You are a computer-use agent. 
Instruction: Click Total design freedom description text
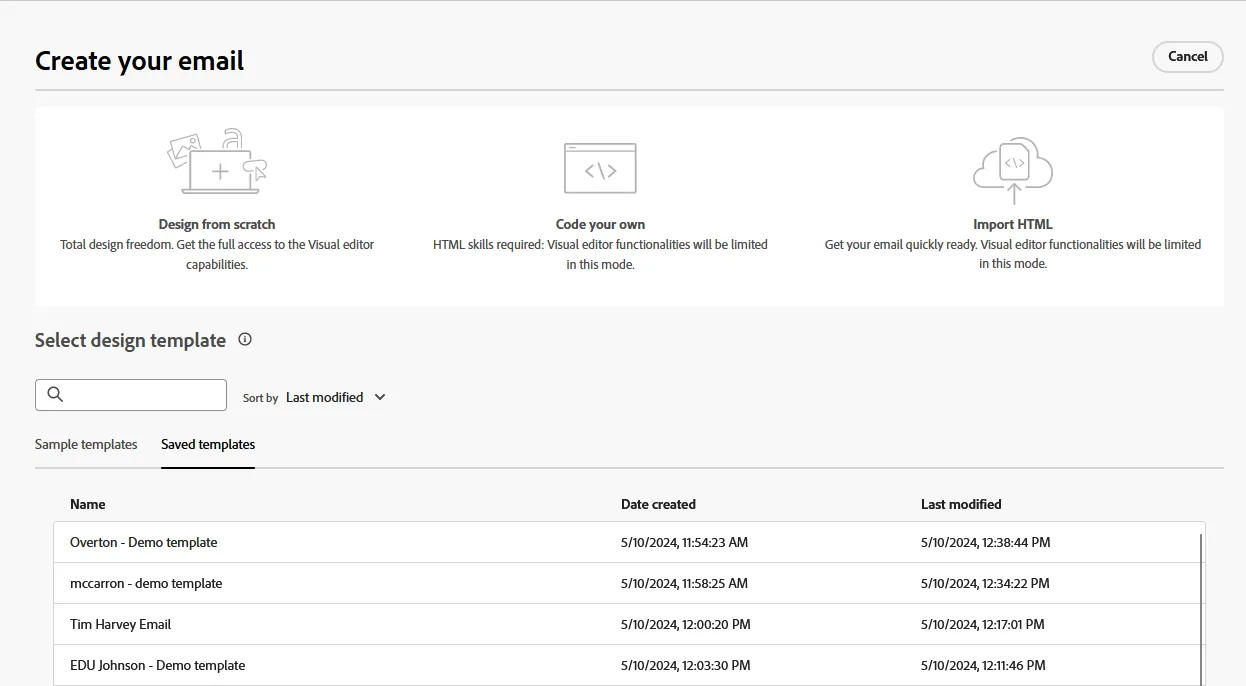(217, 254)
